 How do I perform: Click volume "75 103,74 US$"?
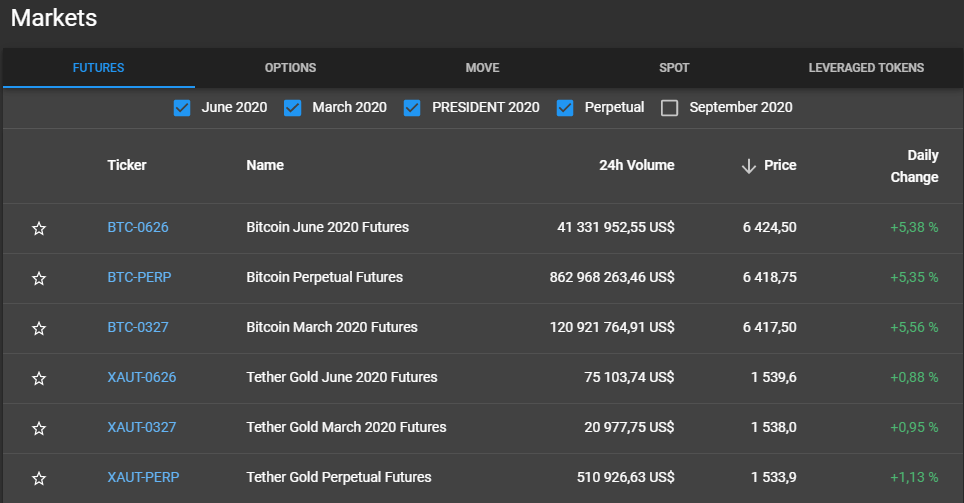pos(630,377)
